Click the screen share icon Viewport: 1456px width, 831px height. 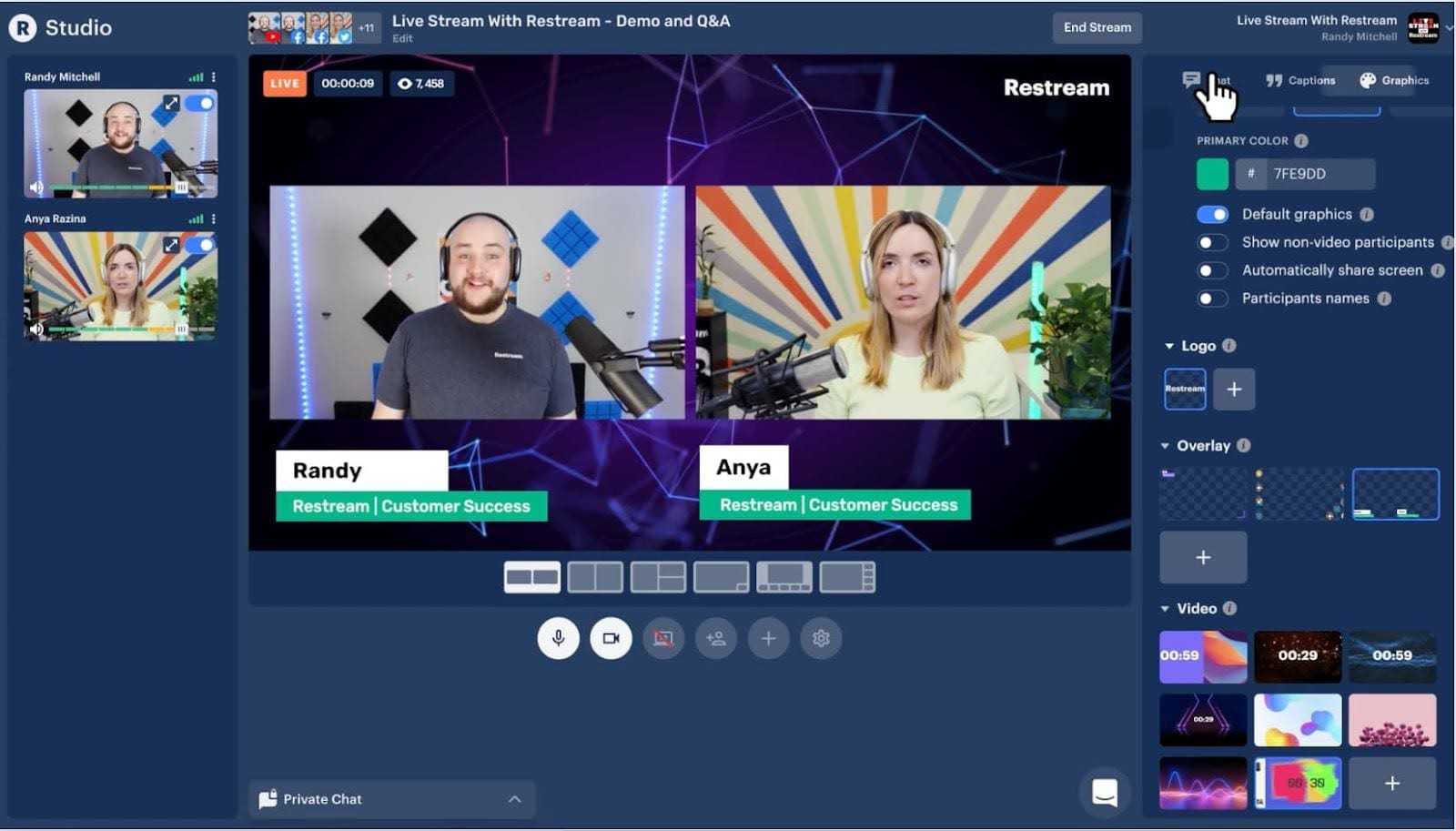663,639
